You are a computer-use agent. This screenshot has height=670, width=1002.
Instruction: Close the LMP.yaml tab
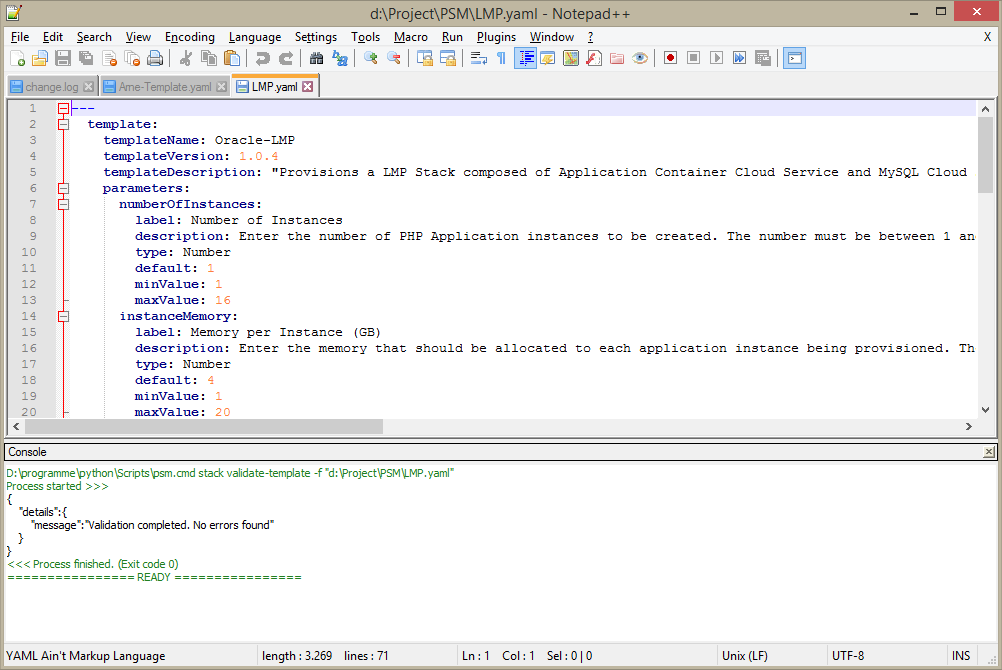coord(308,87)
